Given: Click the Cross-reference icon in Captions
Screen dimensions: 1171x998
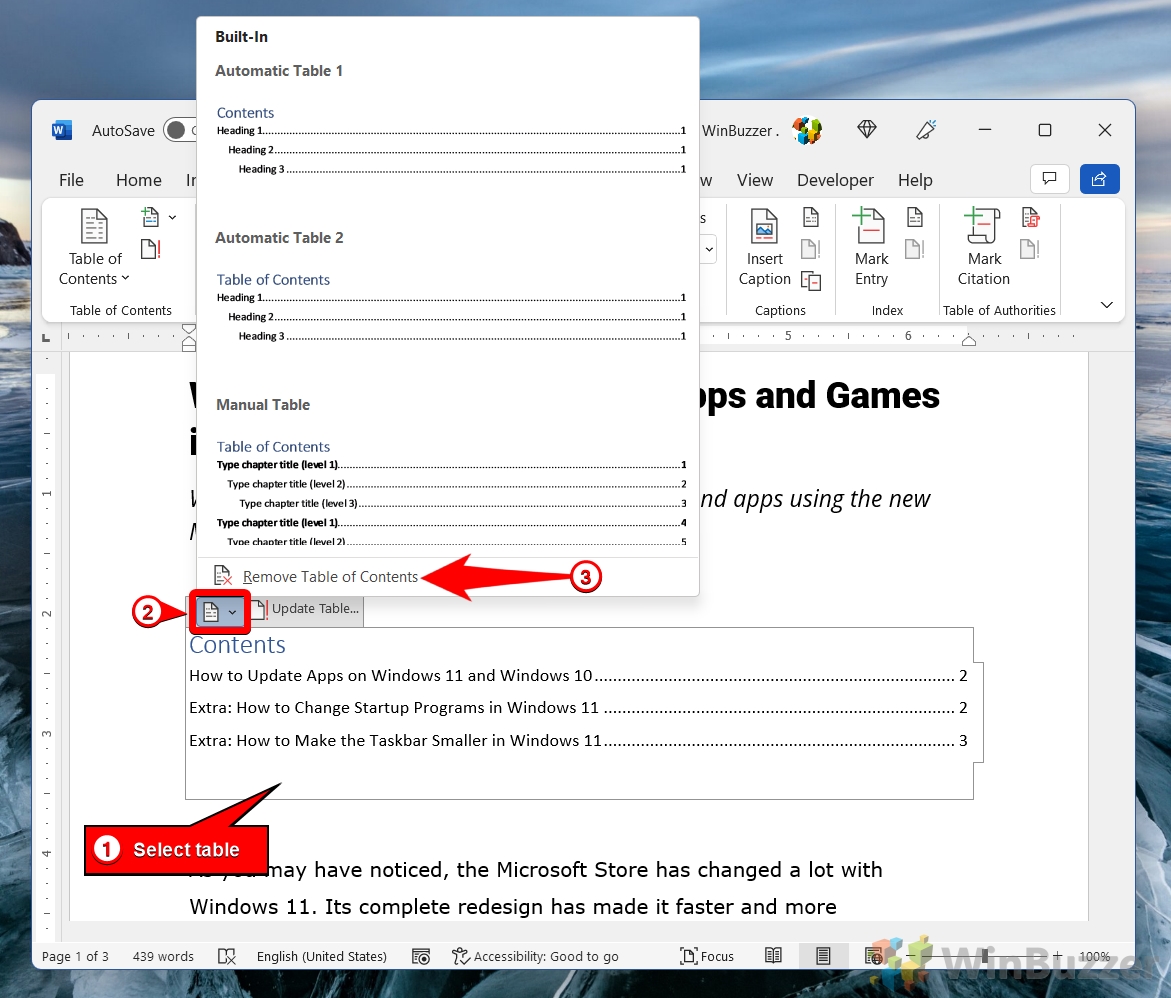Looking at the screenshot, I should click(x=811, y=280).
